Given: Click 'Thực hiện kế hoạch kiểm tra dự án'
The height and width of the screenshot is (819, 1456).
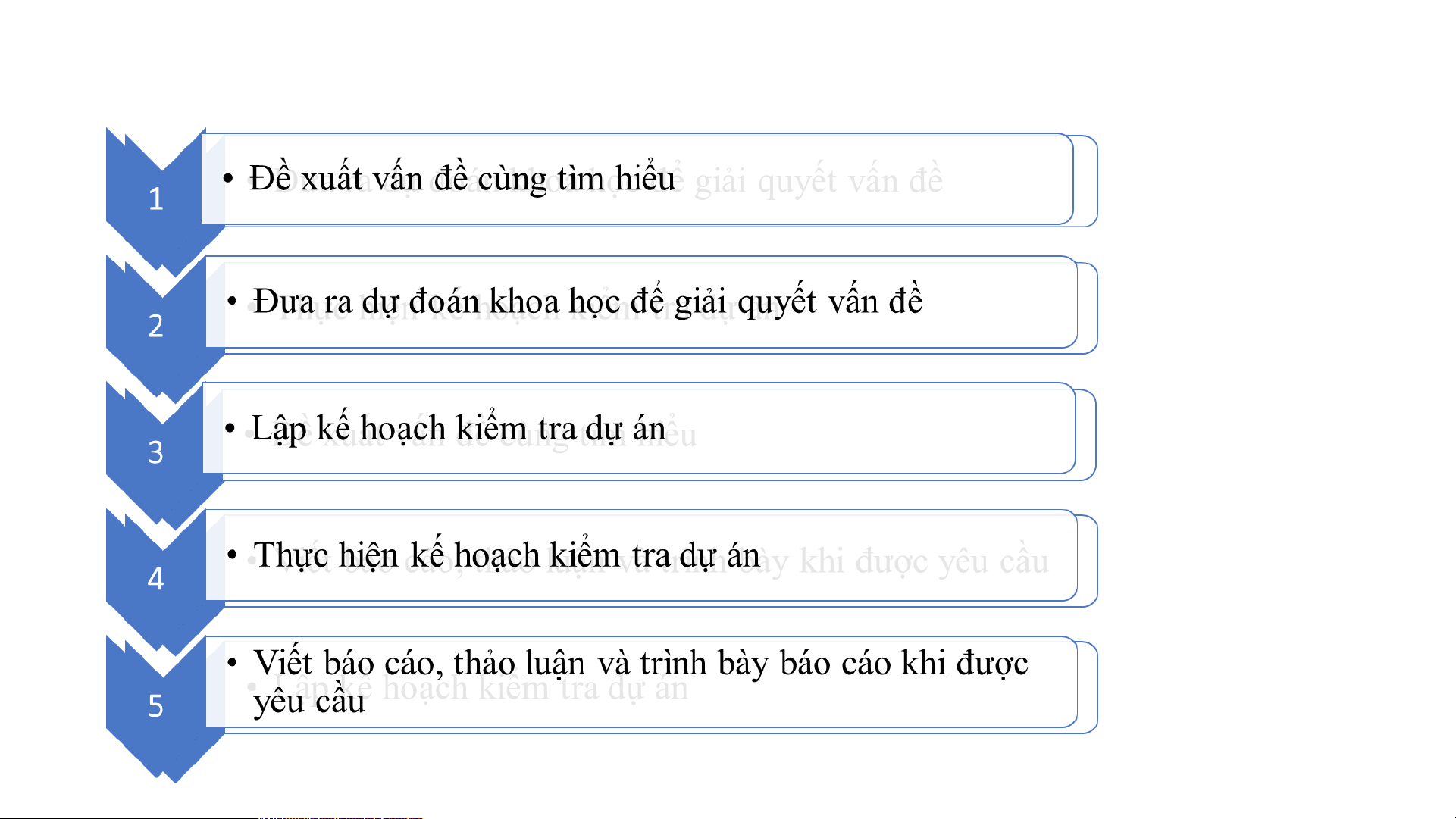Looking at the screenshot, I should coord(506,555).
